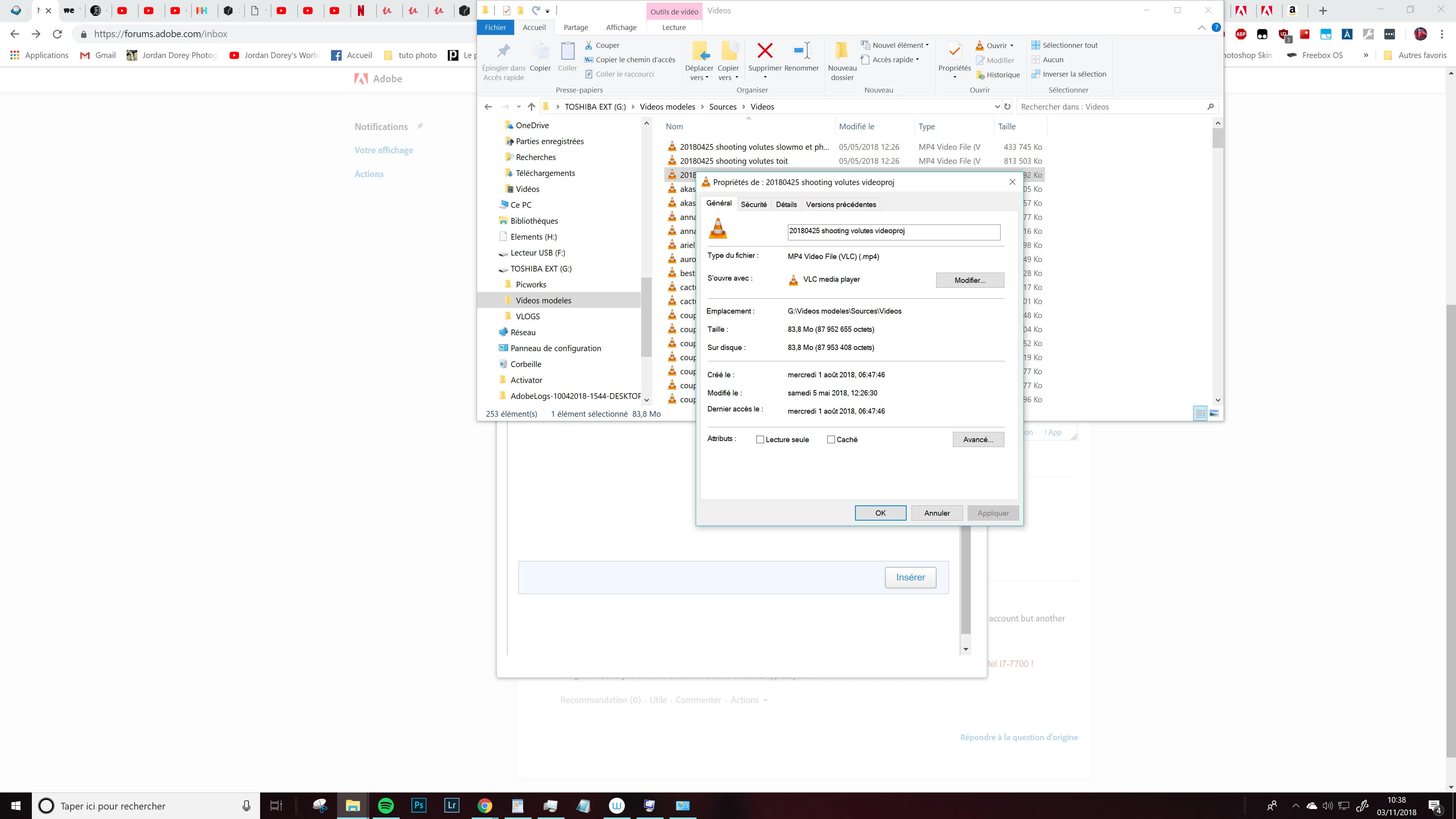Image resolution: width=1456 pixels, height=819 pixels.
Task: Switch to the Détails tab
Action: (x=786, y=205)
